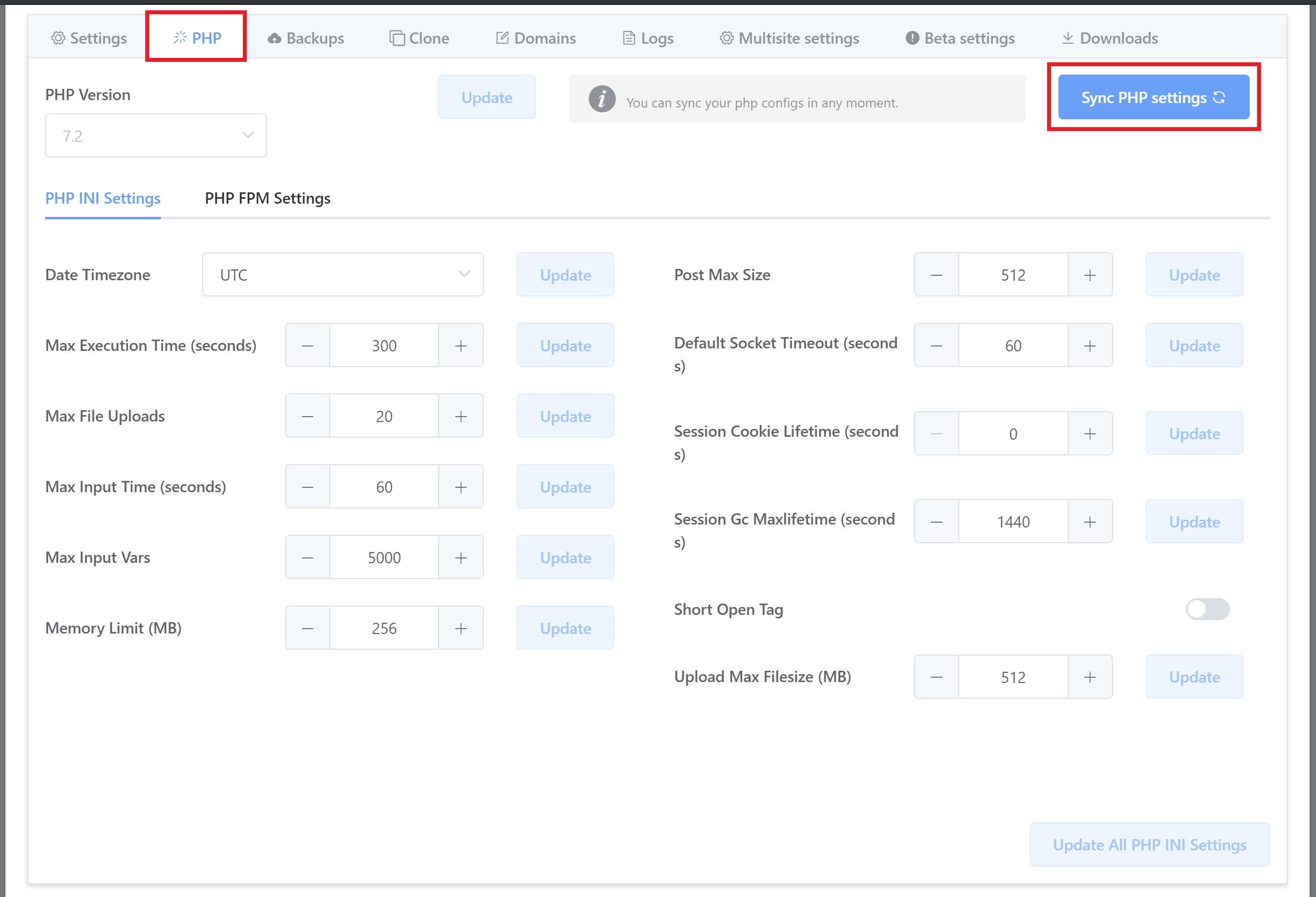This screenshot has height=897, width=1316.
Task: Click Update for Post Max Size
Action: click(1194, 275)
